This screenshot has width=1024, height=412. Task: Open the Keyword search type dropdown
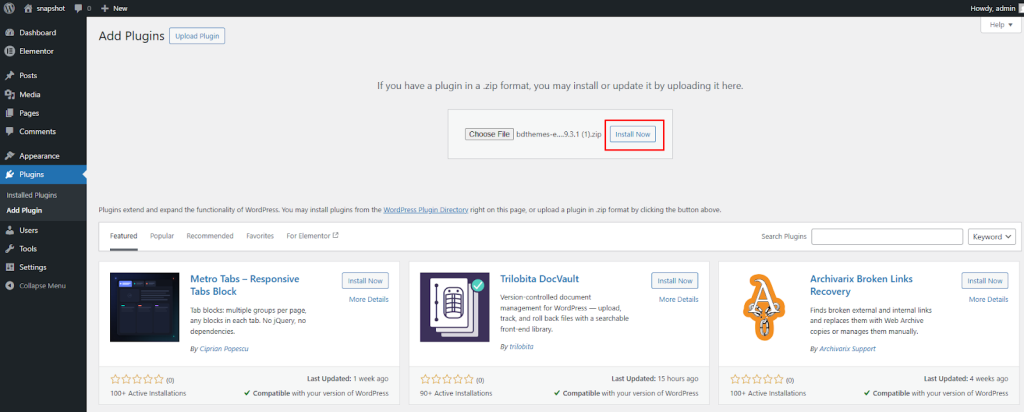(x=991, y=236)
